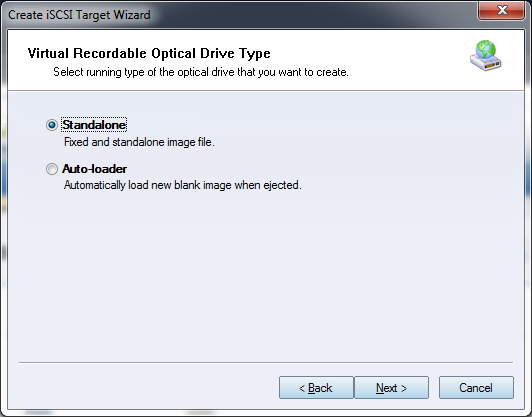Cancel the iSCSI target wizard
Viewport: 532px width, 417px height.
tap(476, 387)
